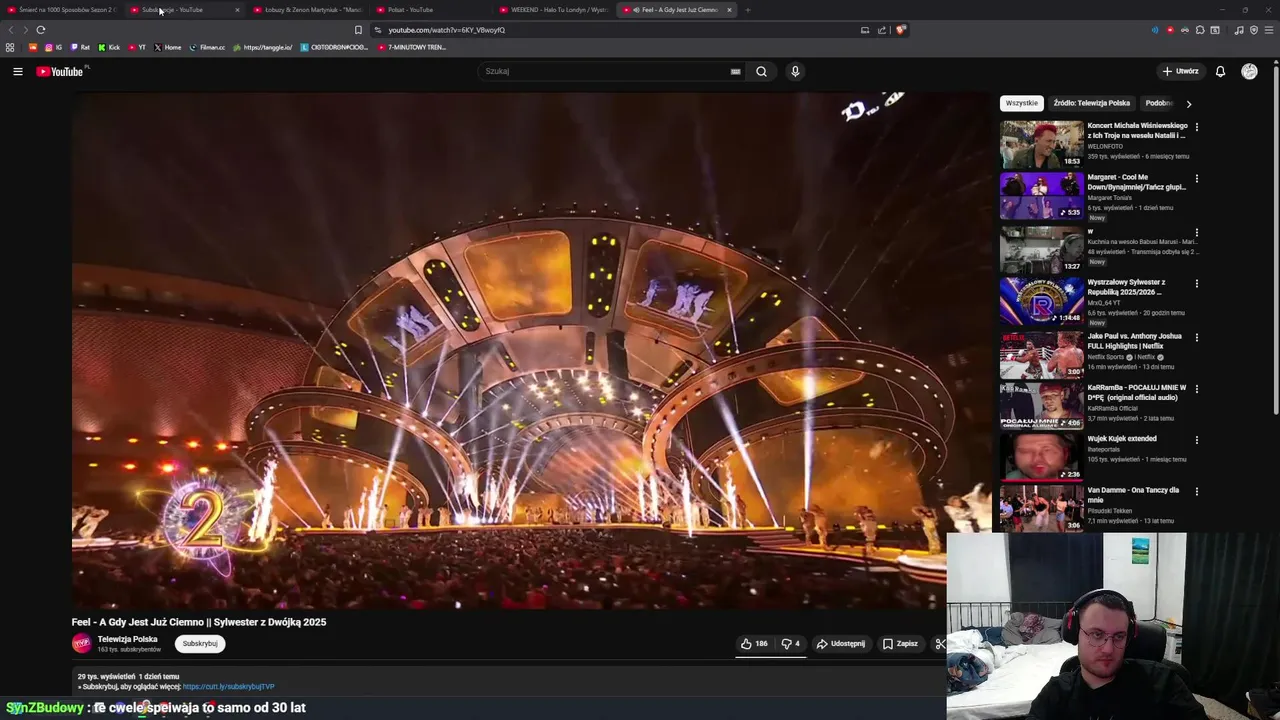Image resolution: width=1280 pixels, height=720 pixels.
Task: Open the TVP channel avatar
Action: (81, 643)
